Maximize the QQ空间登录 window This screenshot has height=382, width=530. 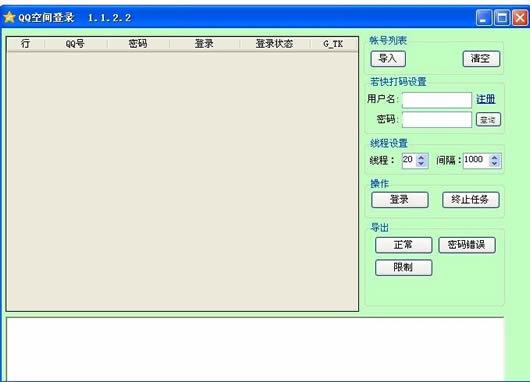502,18
